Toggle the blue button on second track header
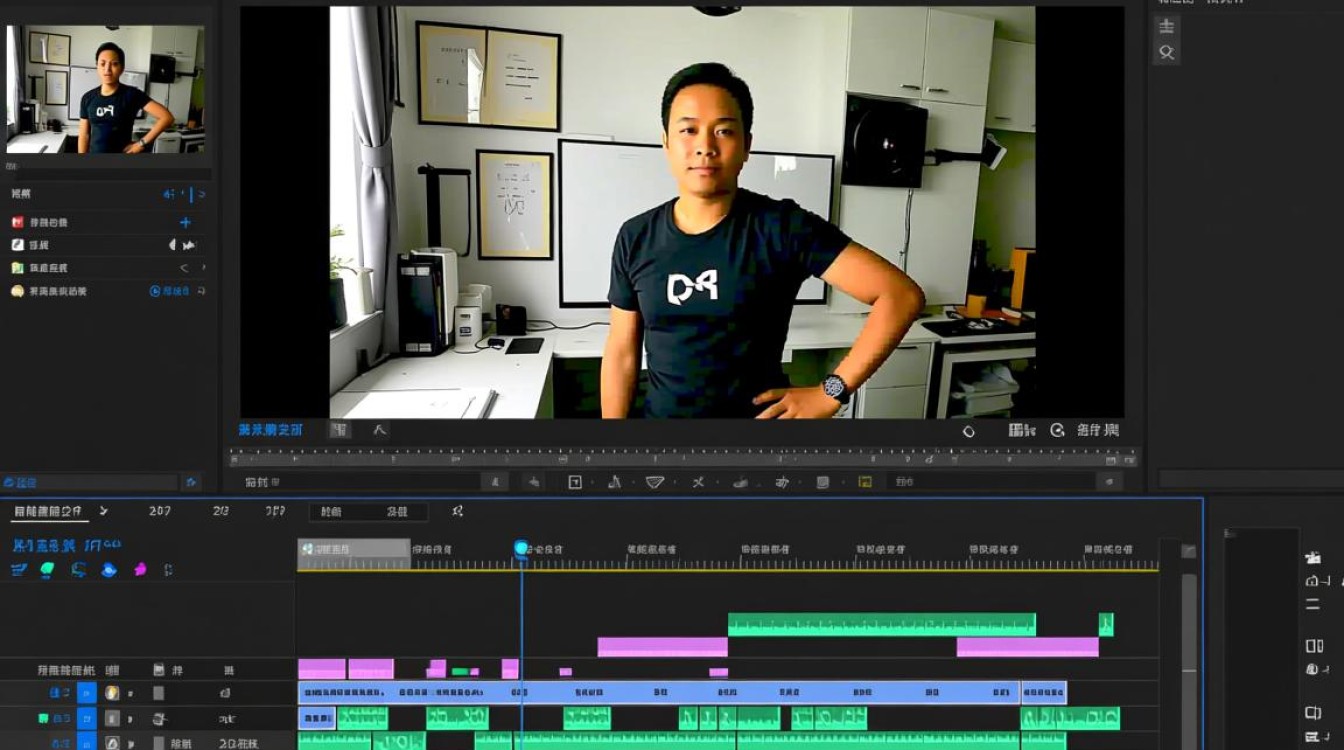The image size is (1344, 750). pyautogui.click(x=87, y=718)
